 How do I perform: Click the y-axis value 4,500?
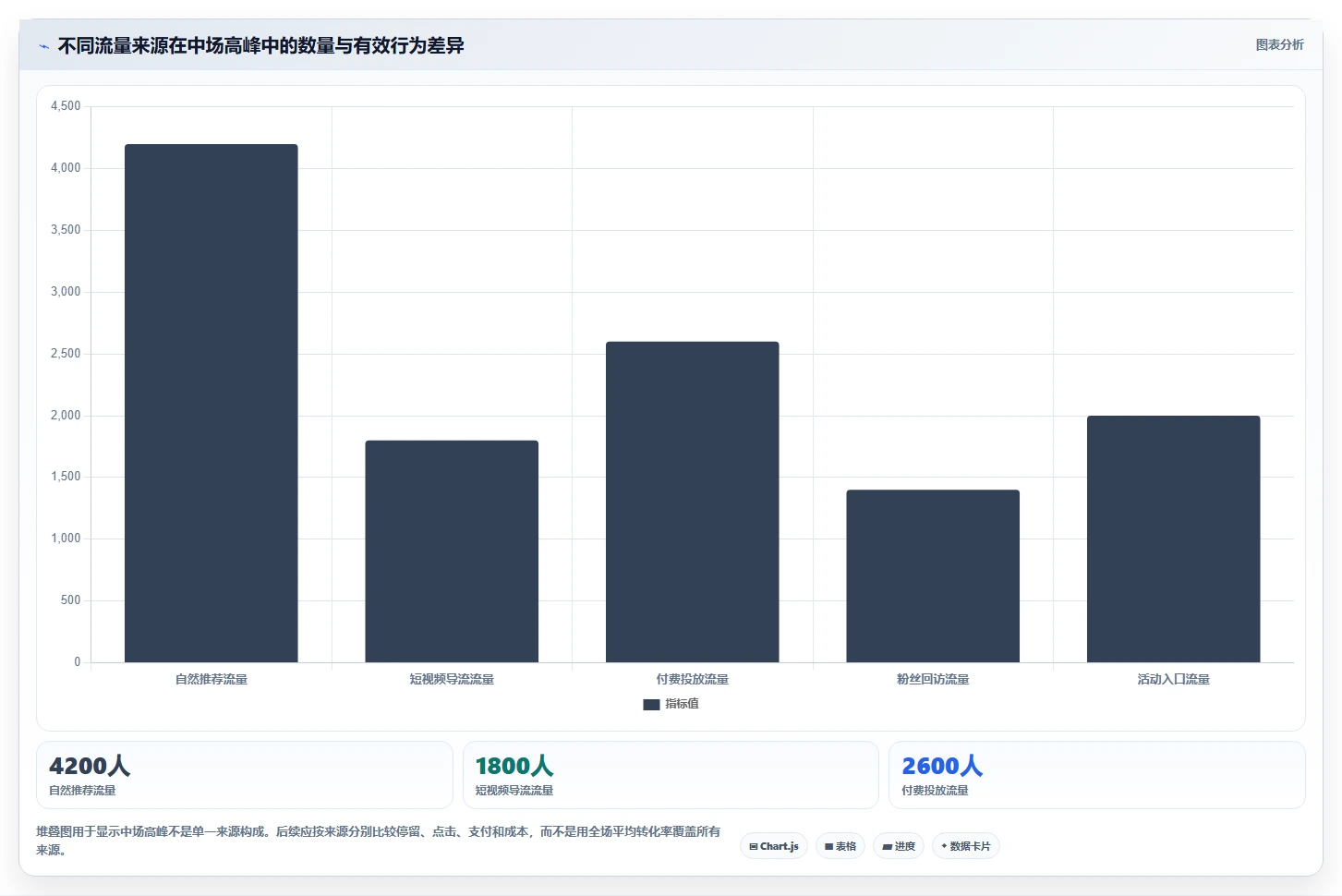point(66,106)
